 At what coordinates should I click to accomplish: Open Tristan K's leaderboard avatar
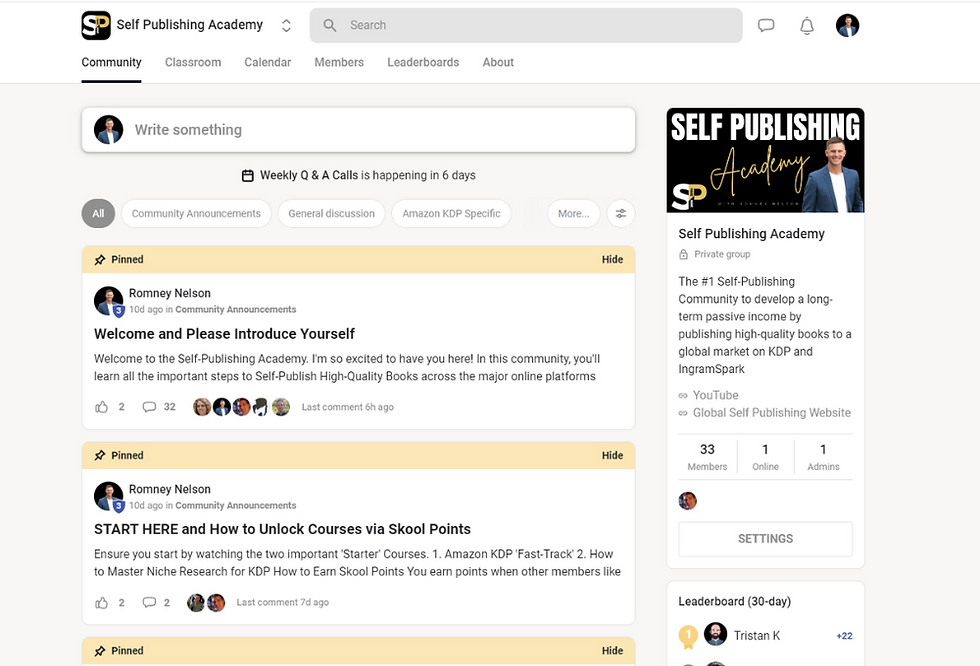716,634
